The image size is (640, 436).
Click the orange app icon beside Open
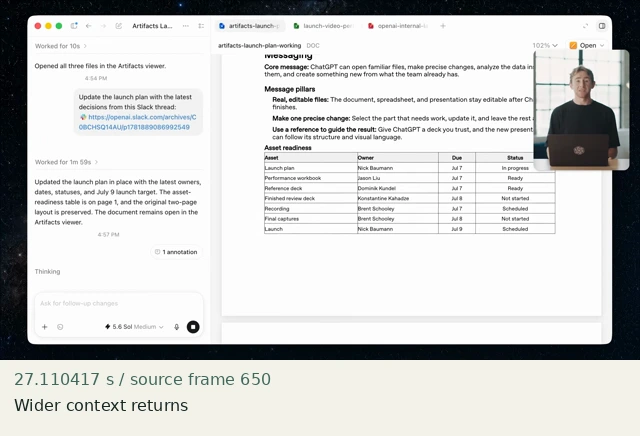tap(573, 45)
